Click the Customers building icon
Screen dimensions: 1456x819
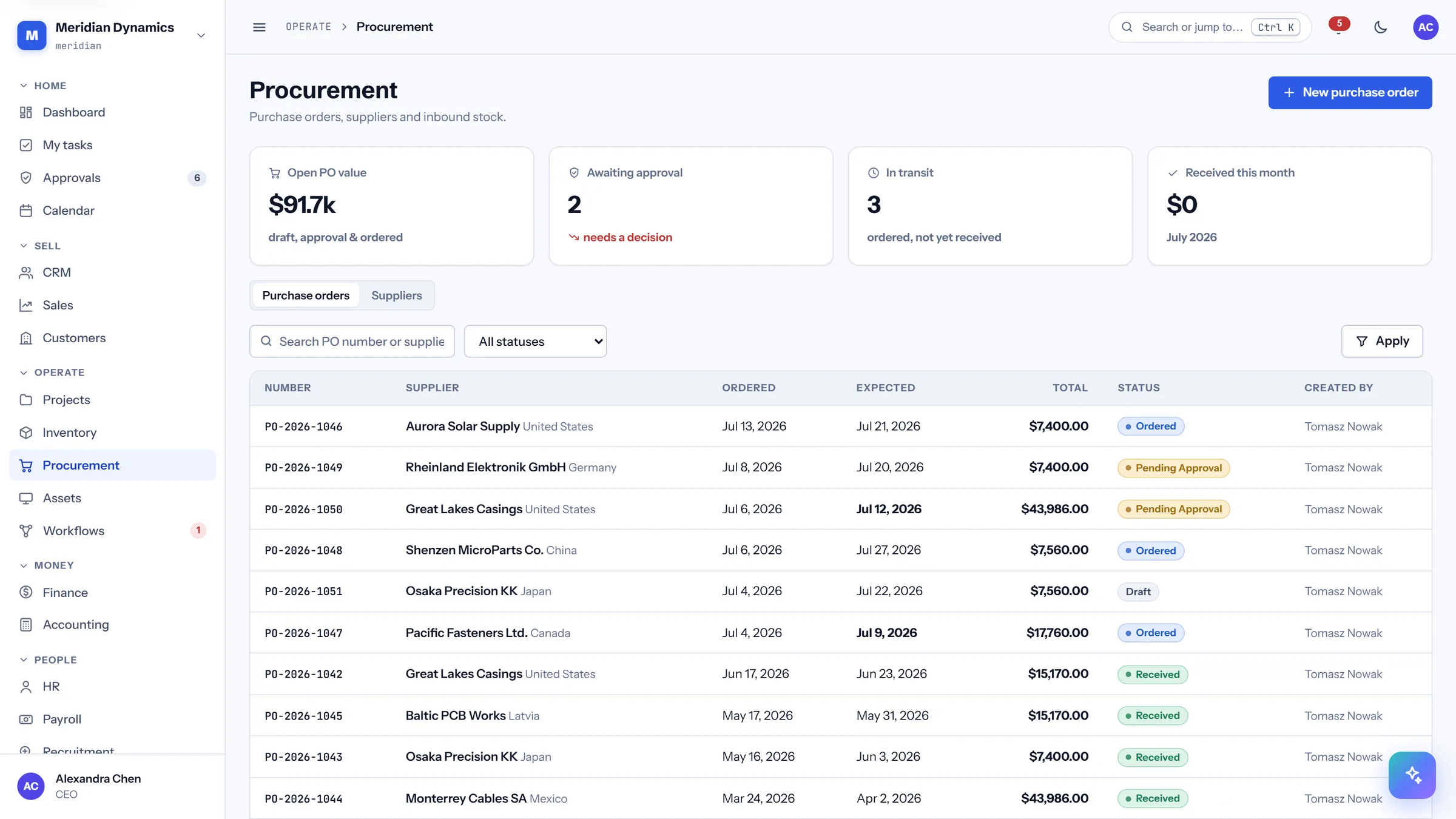coord(25,338)
